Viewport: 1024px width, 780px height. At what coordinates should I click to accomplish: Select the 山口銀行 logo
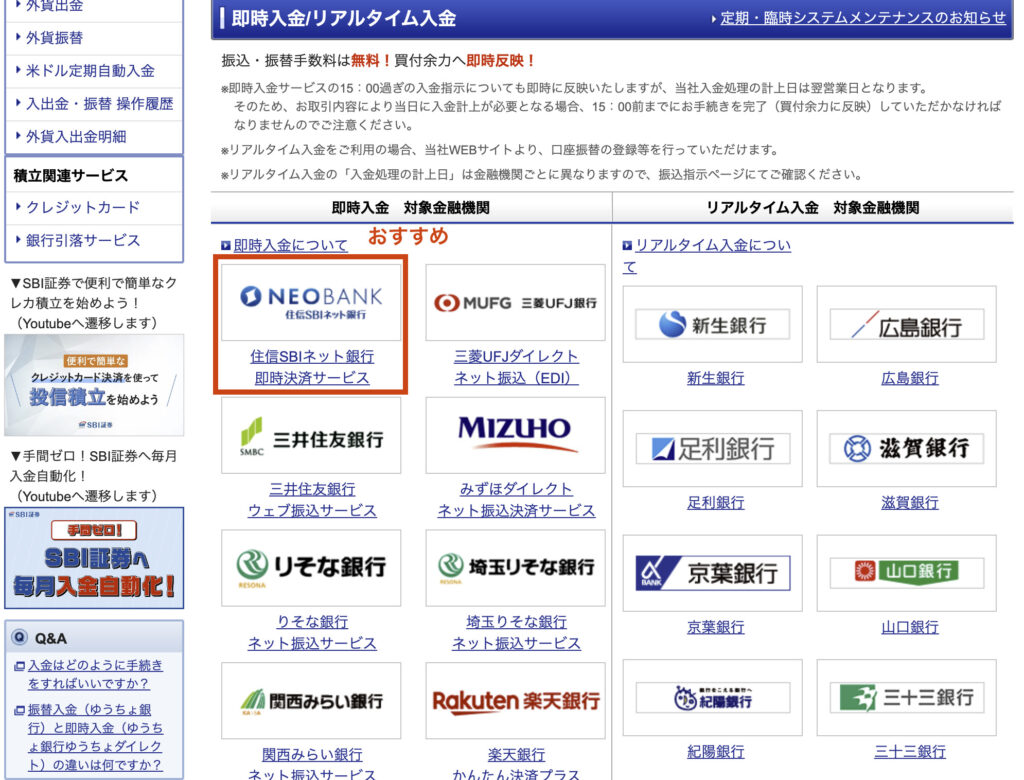(905, 574)
